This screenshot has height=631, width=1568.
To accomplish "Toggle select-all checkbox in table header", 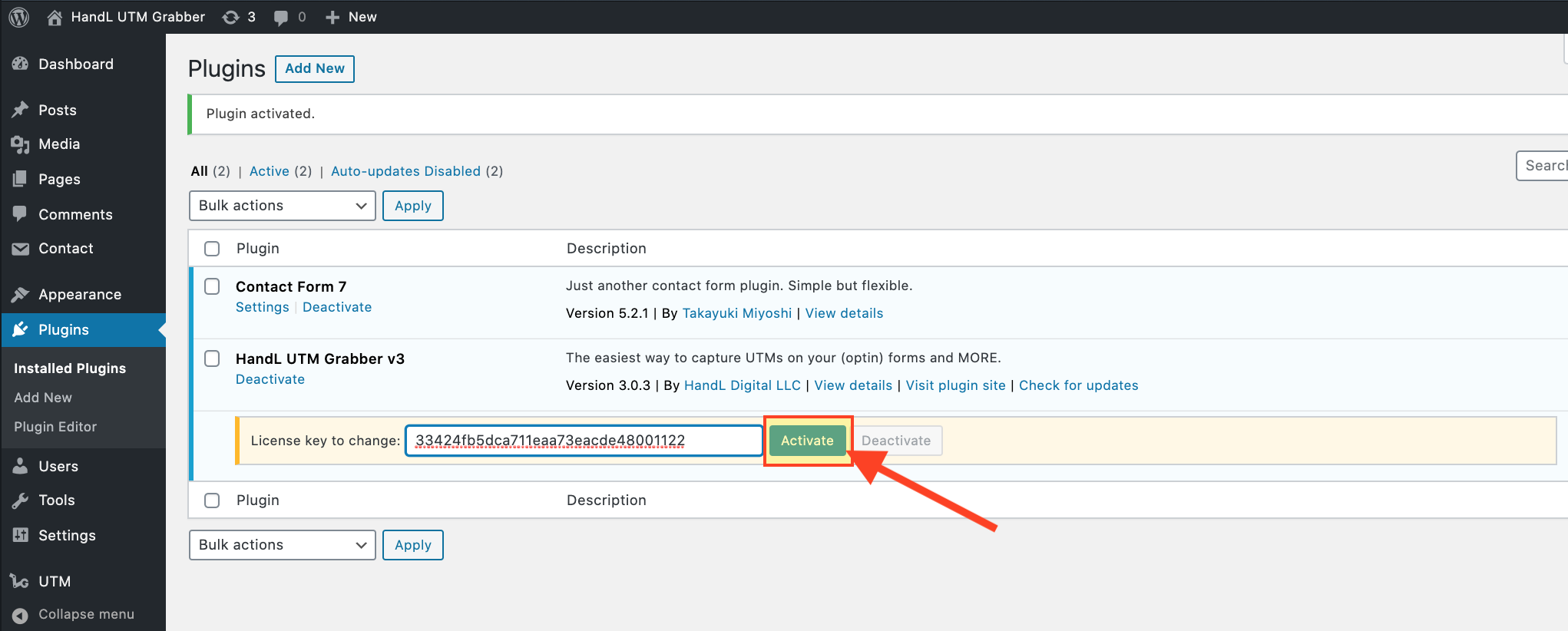I will point(212,249).
